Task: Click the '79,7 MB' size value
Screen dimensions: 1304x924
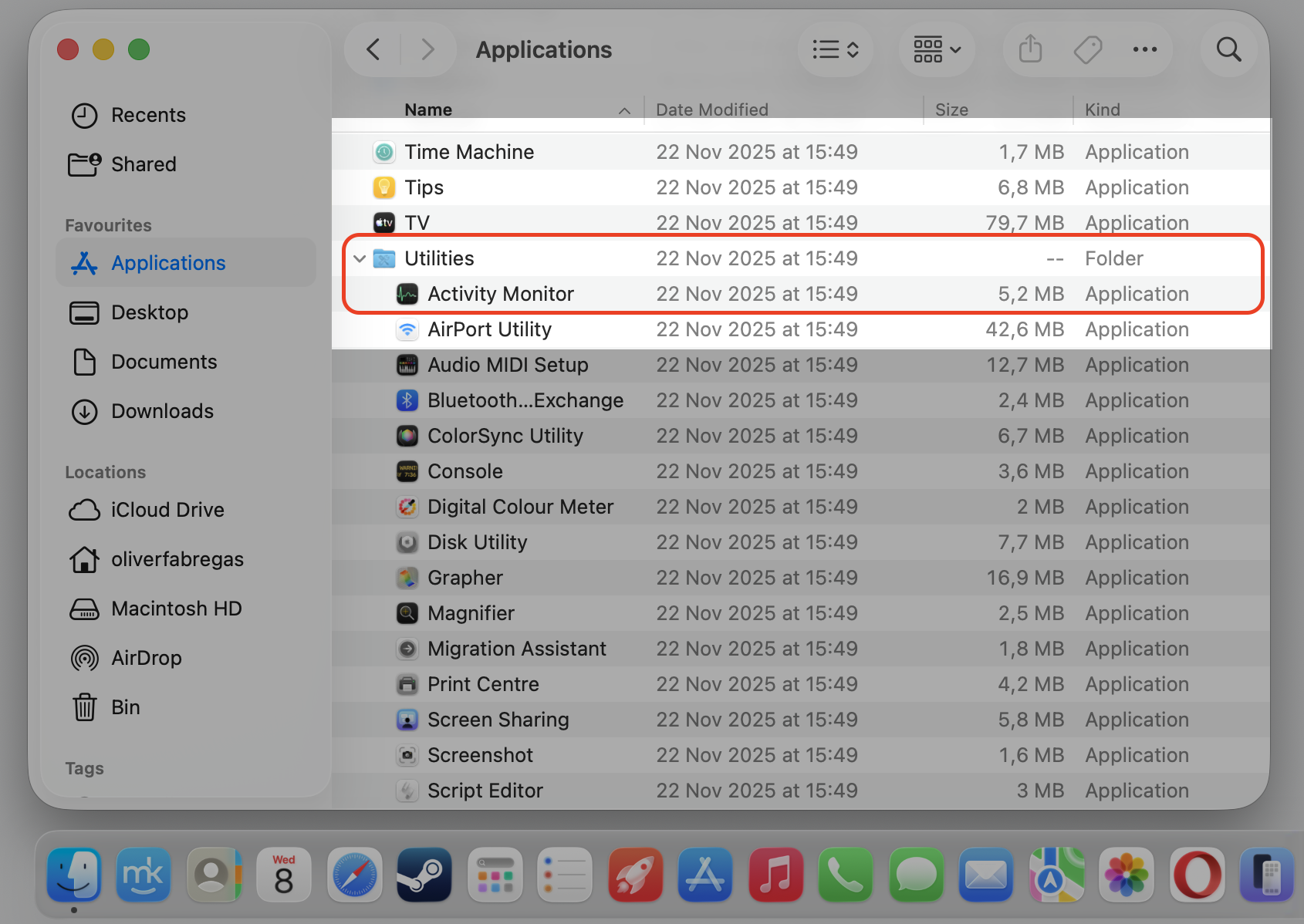Action: pyautogui.click(x=1025, y=223)
